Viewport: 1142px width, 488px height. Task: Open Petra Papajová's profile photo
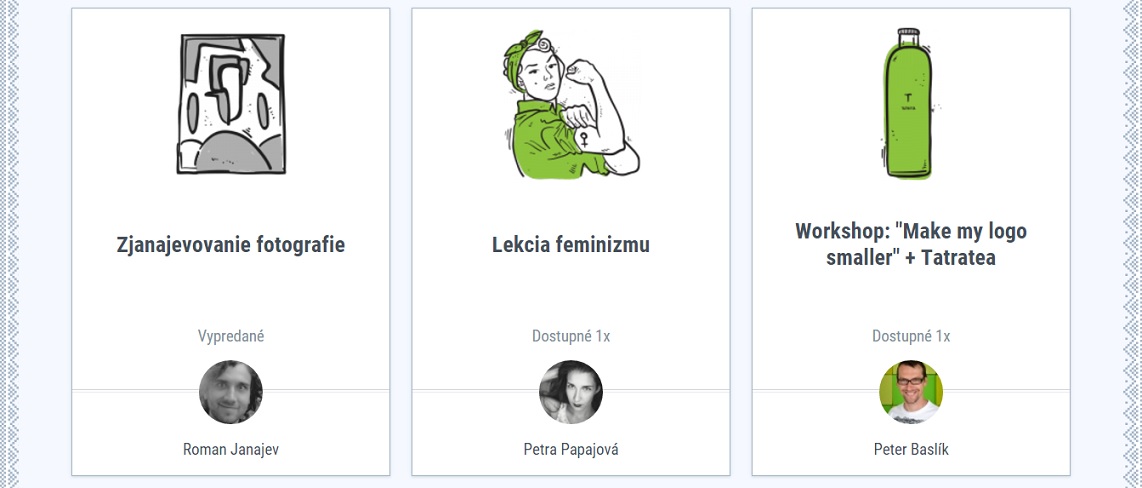coord(571,392)
